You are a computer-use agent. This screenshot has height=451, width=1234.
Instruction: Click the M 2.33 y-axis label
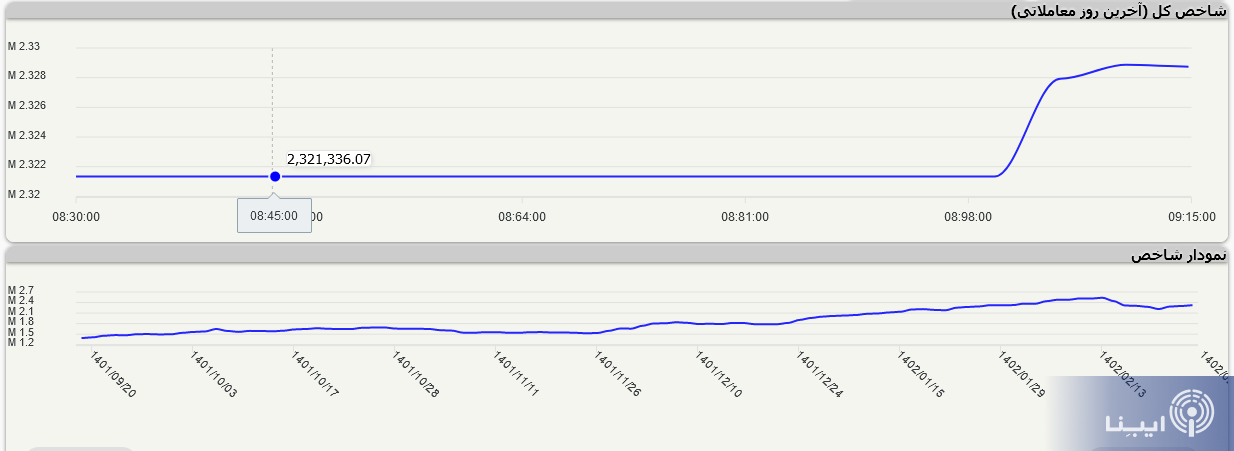tap(25, 46)
